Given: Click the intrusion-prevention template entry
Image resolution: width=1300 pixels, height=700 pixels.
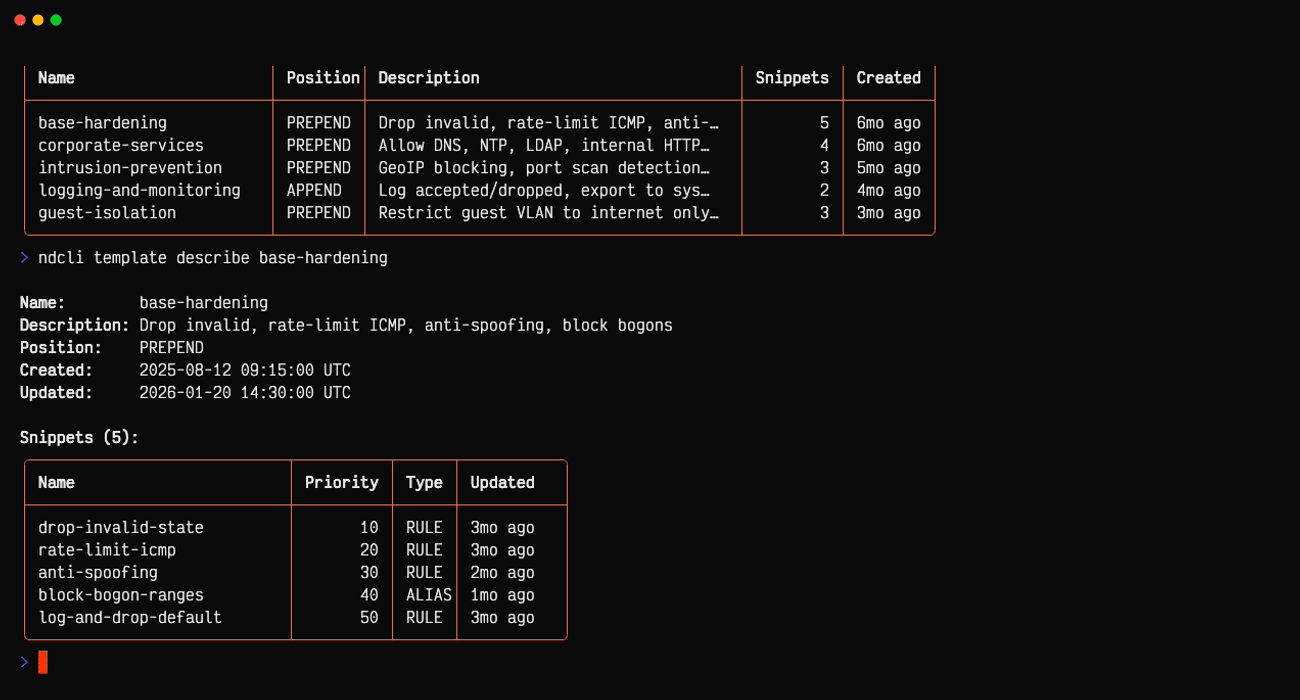Looking at the screenshot, I should click(x=130, y=167).
